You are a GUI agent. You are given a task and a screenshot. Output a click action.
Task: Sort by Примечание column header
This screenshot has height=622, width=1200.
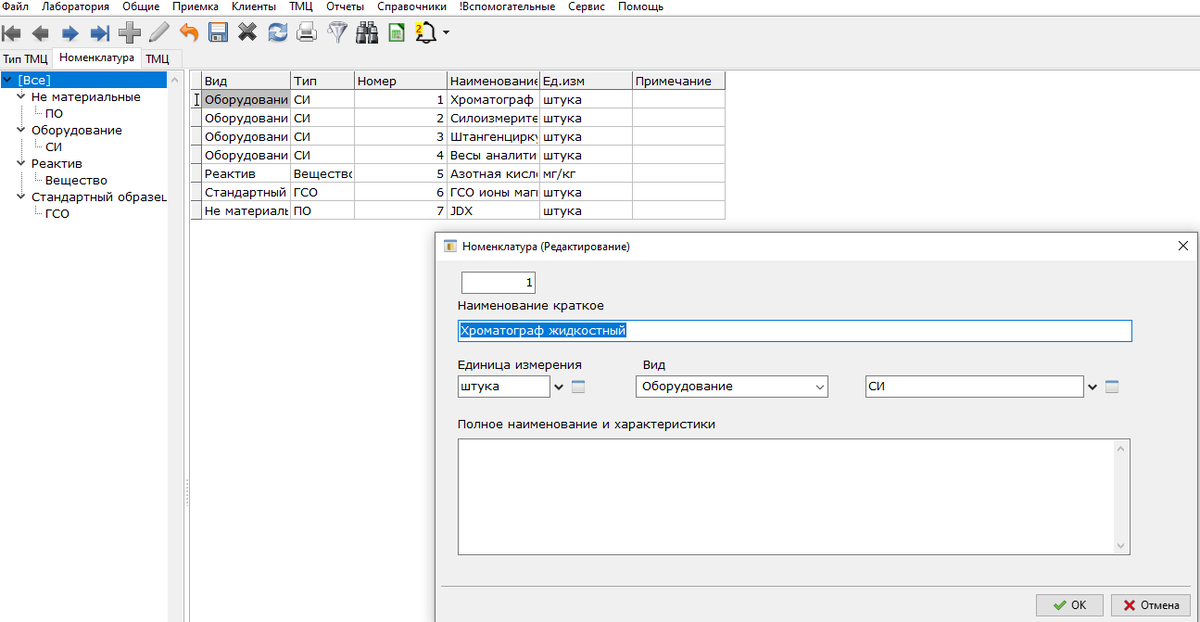coord(678,81)
